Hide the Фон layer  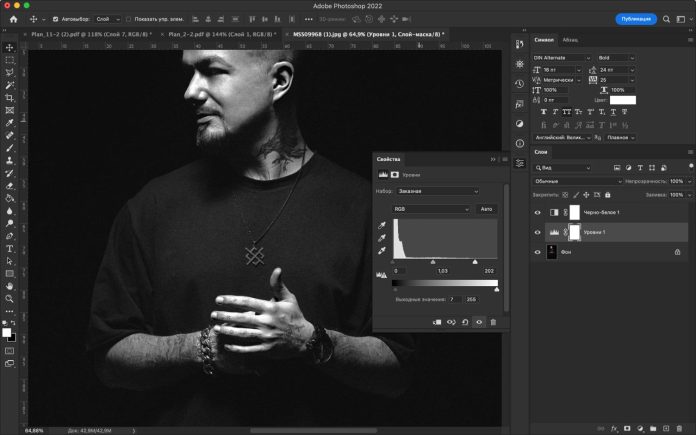point(538,252)
